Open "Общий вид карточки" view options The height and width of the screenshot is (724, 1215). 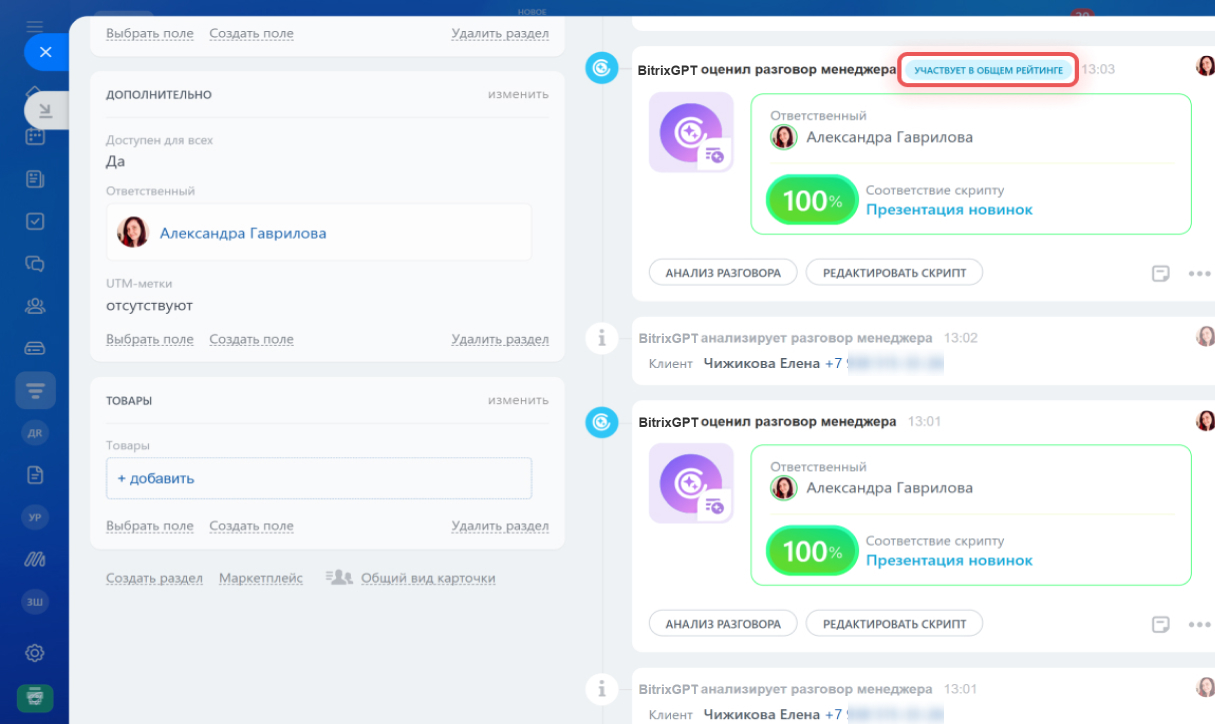click(x=427, y=578)
